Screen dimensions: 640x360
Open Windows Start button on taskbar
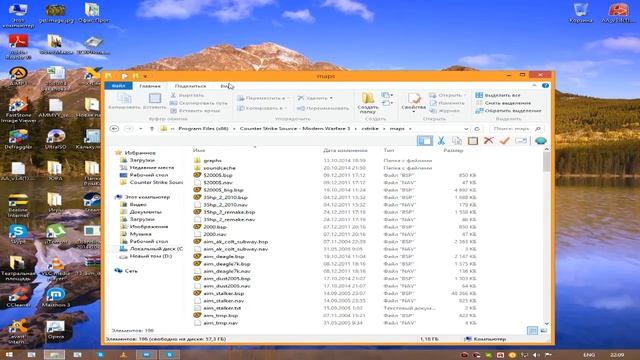(9, 355)
